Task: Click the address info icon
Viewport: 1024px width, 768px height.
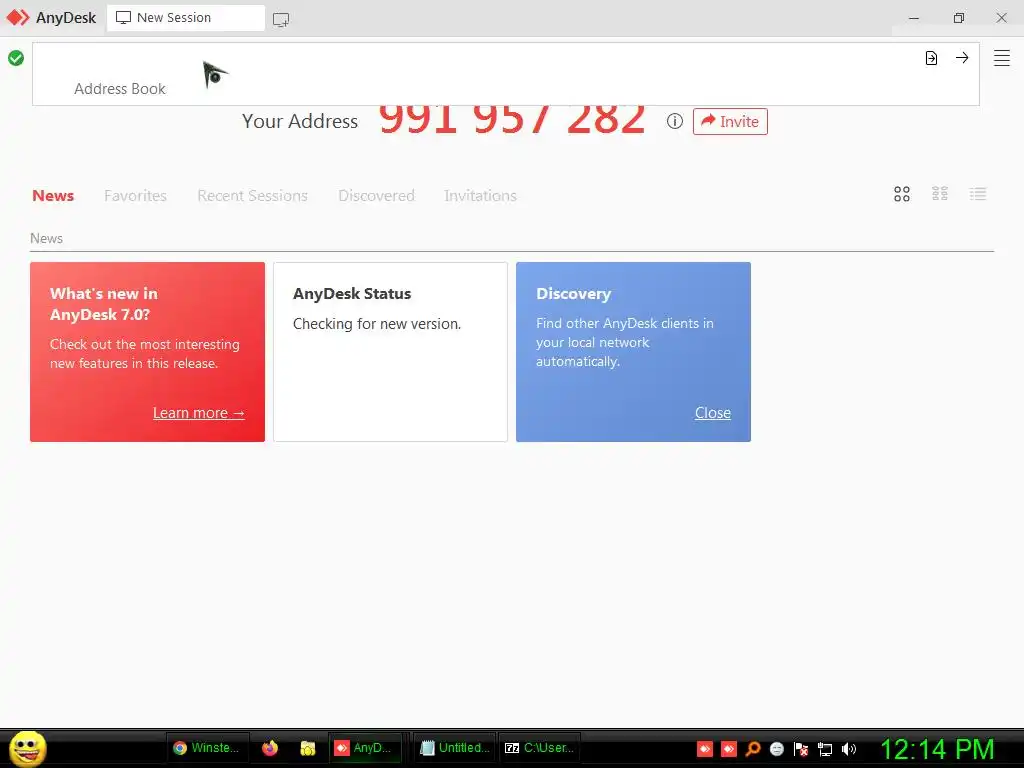Action: [675, 121]
